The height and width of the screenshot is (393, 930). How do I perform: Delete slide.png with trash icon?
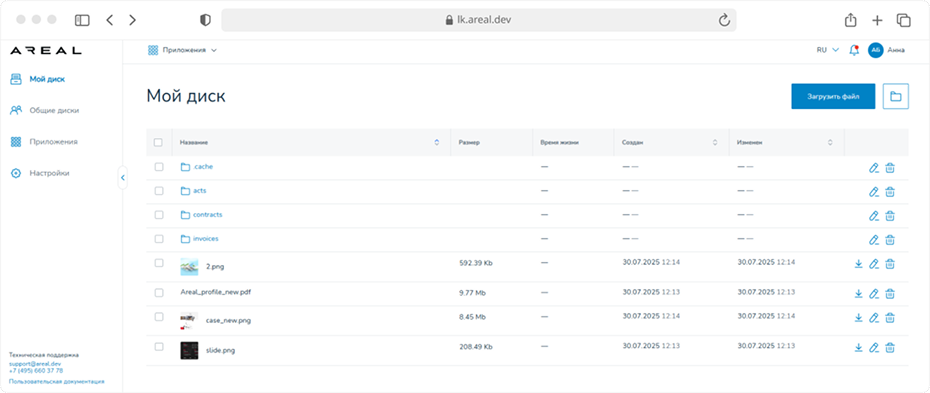coord(890,347)
